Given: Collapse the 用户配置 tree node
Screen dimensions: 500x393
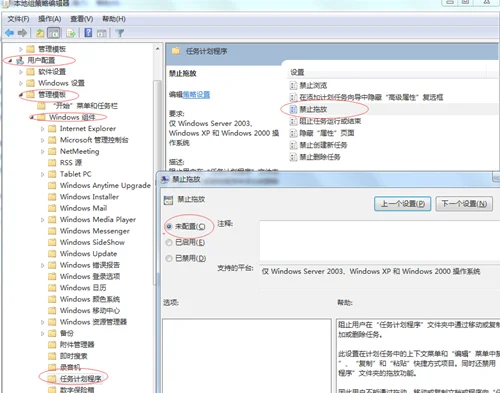Looking at the screenshot, I should [10, 61].
